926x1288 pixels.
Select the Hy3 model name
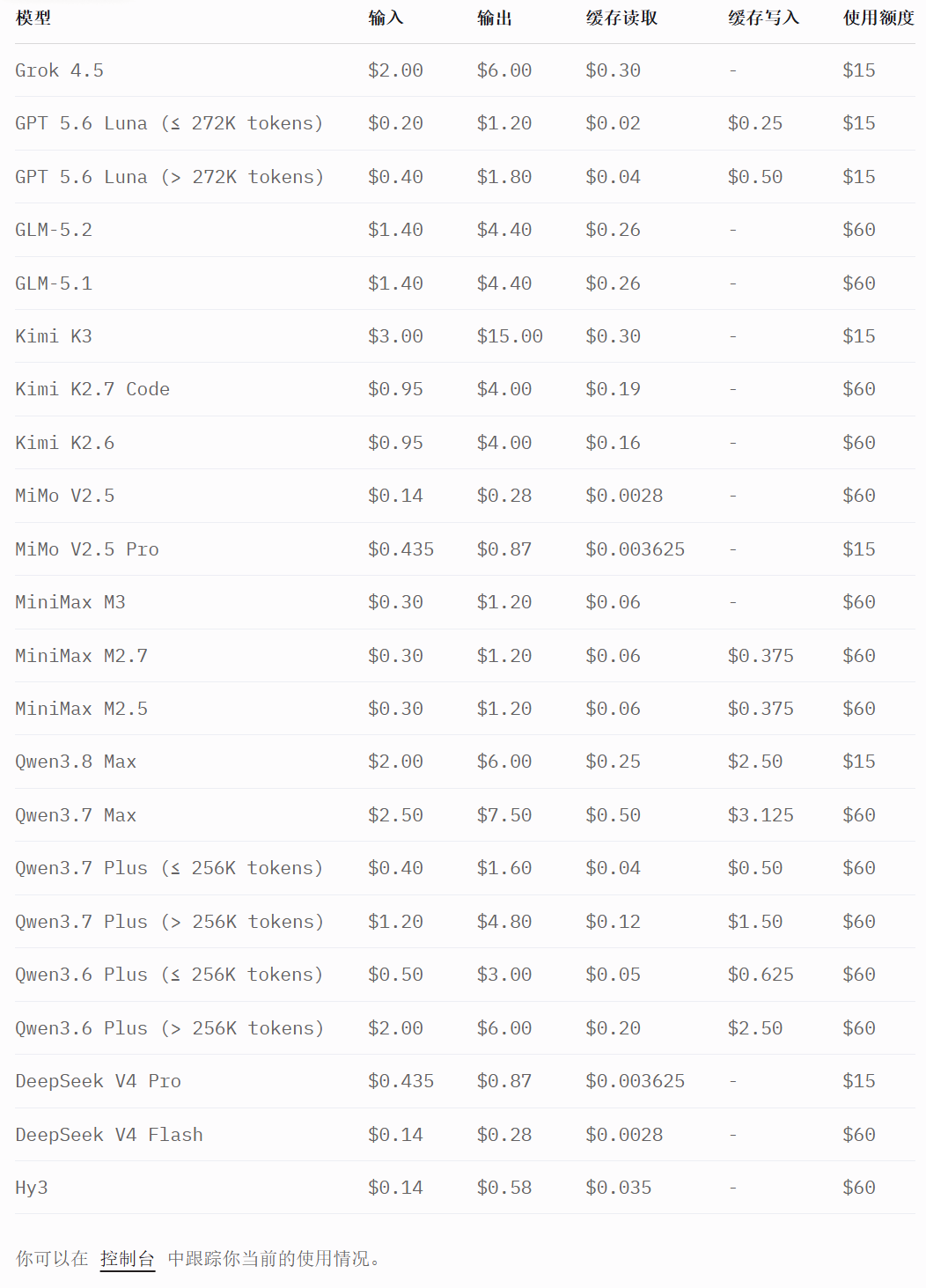coord(32,1188)
